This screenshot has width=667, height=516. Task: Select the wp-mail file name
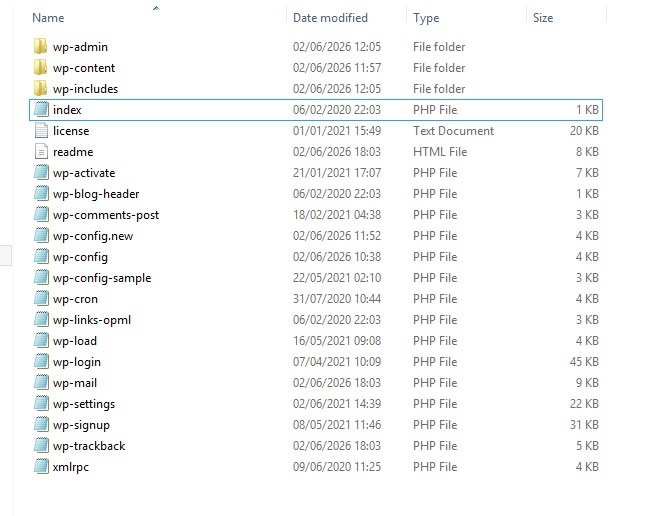(x=75, y=383)
